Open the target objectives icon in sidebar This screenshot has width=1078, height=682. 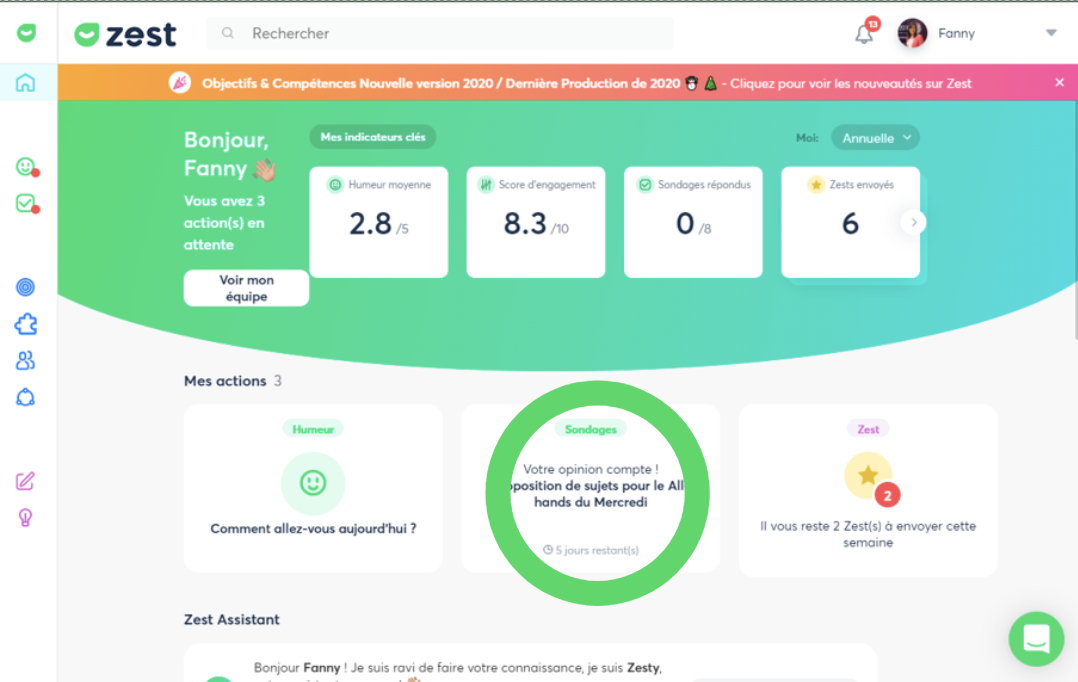pos(26,288)
